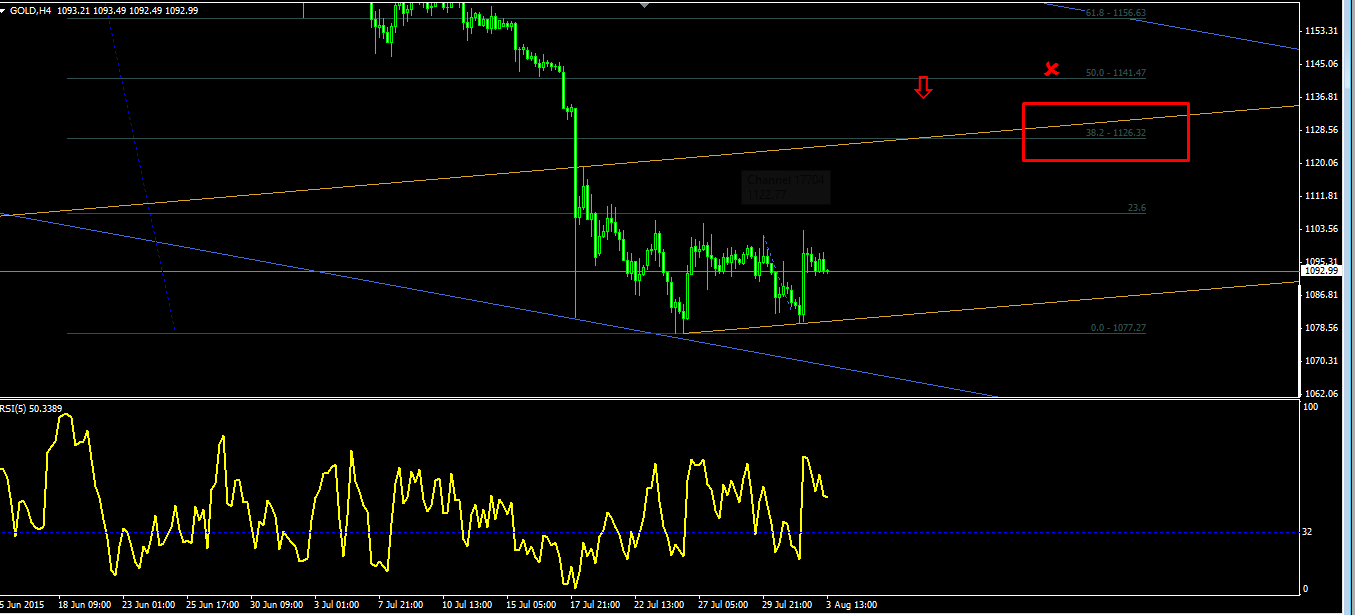This screenshot has width=1355, height=615.
Task: Click the 38.2 - 1126.32 Fibonacci label
Action: point(1115,132)
